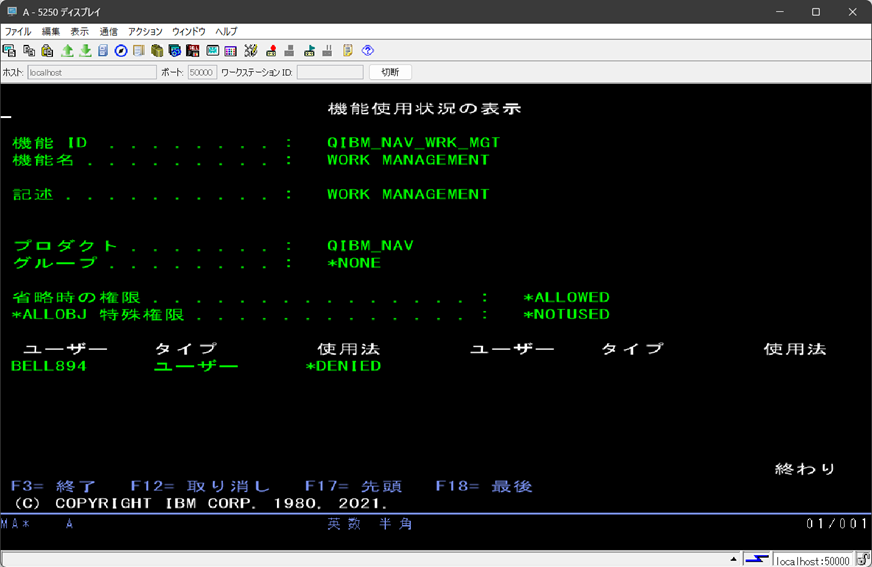Click the crossed tools settings icon
872x567 pixels.
[x=250, y=50]
